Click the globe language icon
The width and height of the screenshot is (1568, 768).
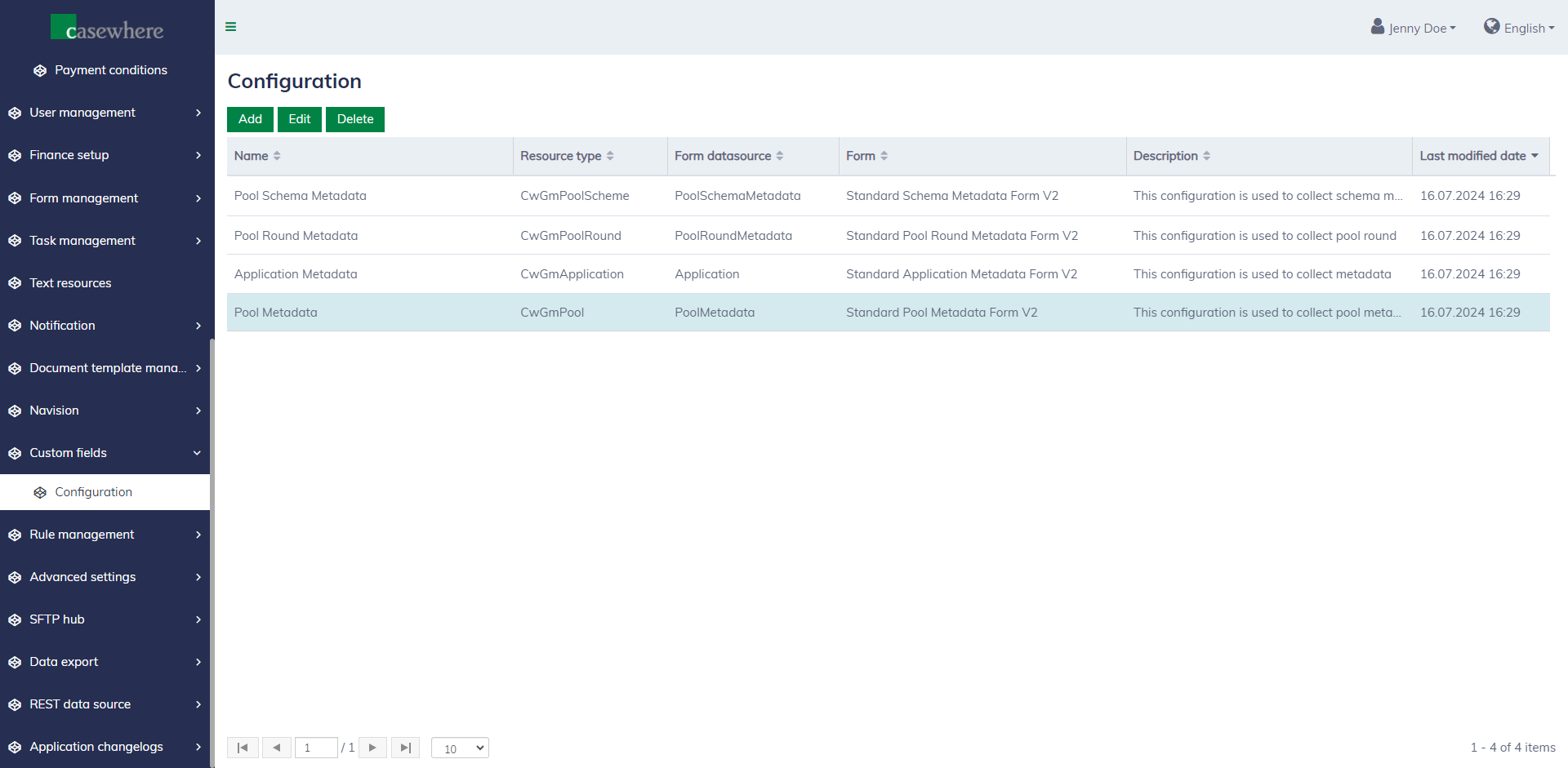(1491, 27)
